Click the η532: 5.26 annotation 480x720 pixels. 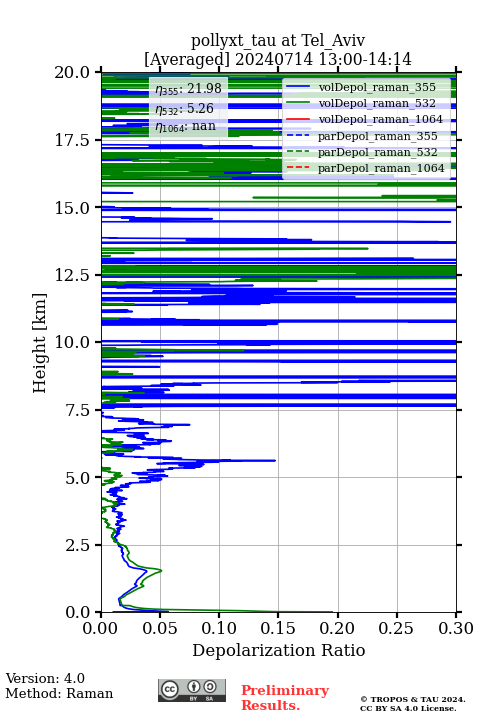[184, 109]
